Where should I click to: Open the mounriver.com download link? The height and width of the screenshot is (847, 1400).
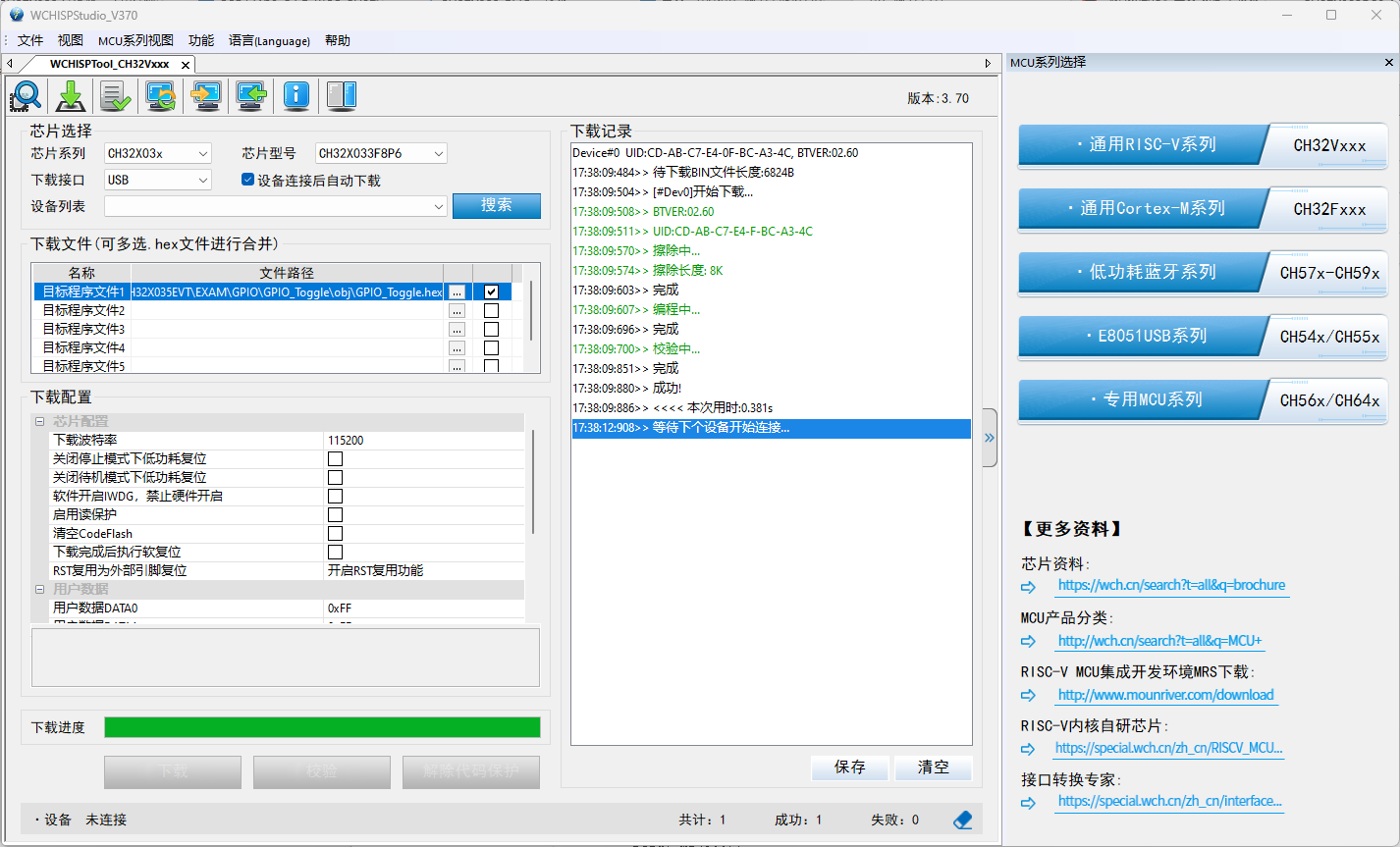[x=1165, y=695]
